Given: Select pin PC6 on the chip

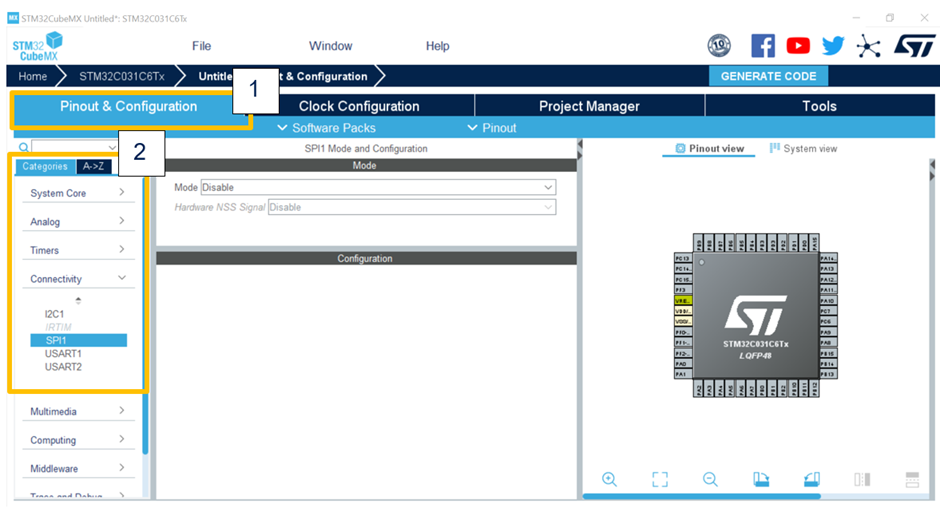Looking at the screenshot, I should [x=828, y=321].
